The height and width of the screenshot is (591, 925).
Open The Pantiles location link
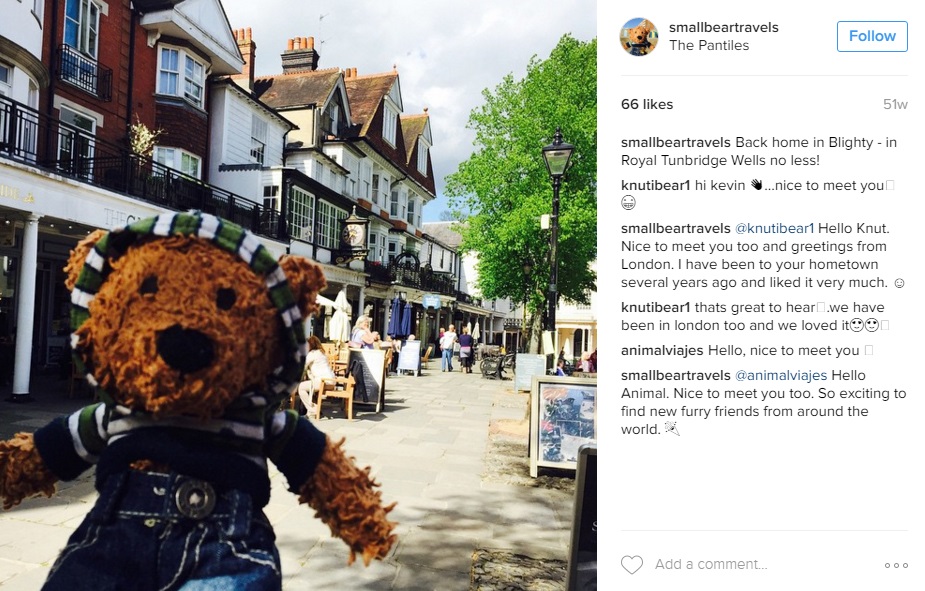coord(708,45)
